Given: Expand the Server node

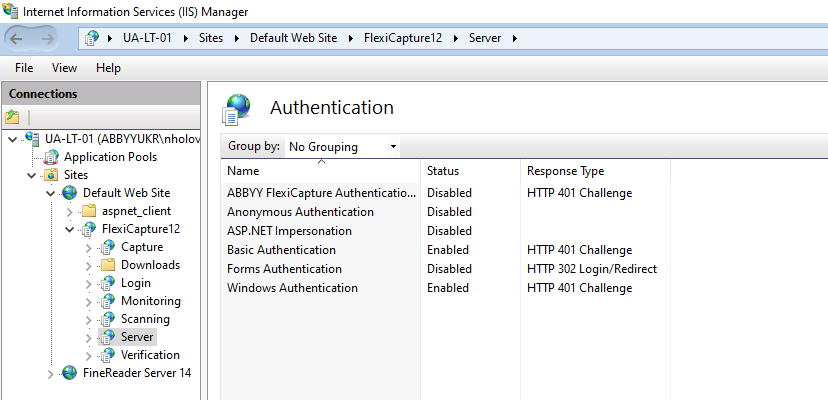Looking at the screenshot, I should click(x=89, y=337).
